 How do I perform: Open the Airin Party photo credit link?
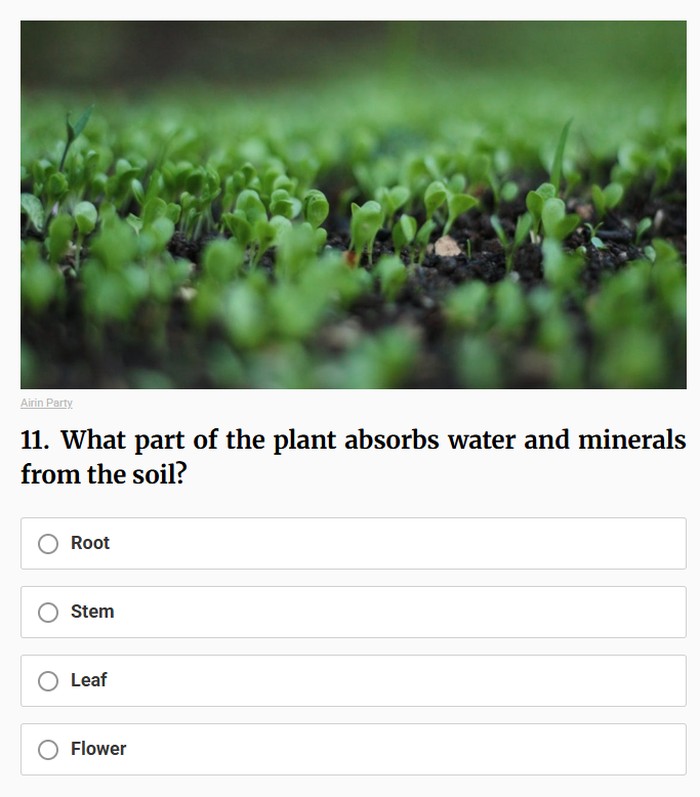[x=46, y=403]
